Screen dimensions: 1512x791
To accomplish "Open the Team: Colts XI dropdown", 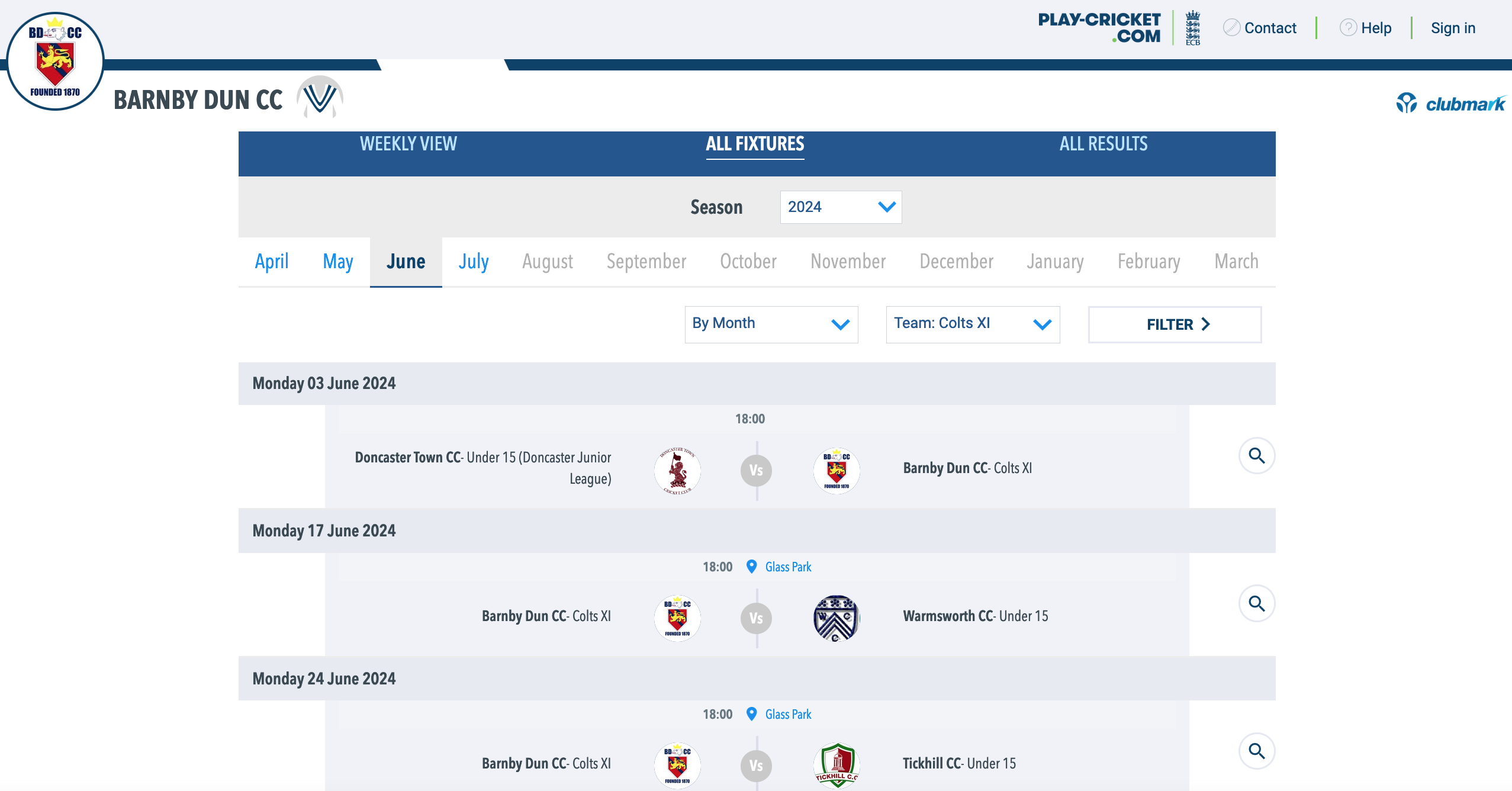I will [972, 324].
